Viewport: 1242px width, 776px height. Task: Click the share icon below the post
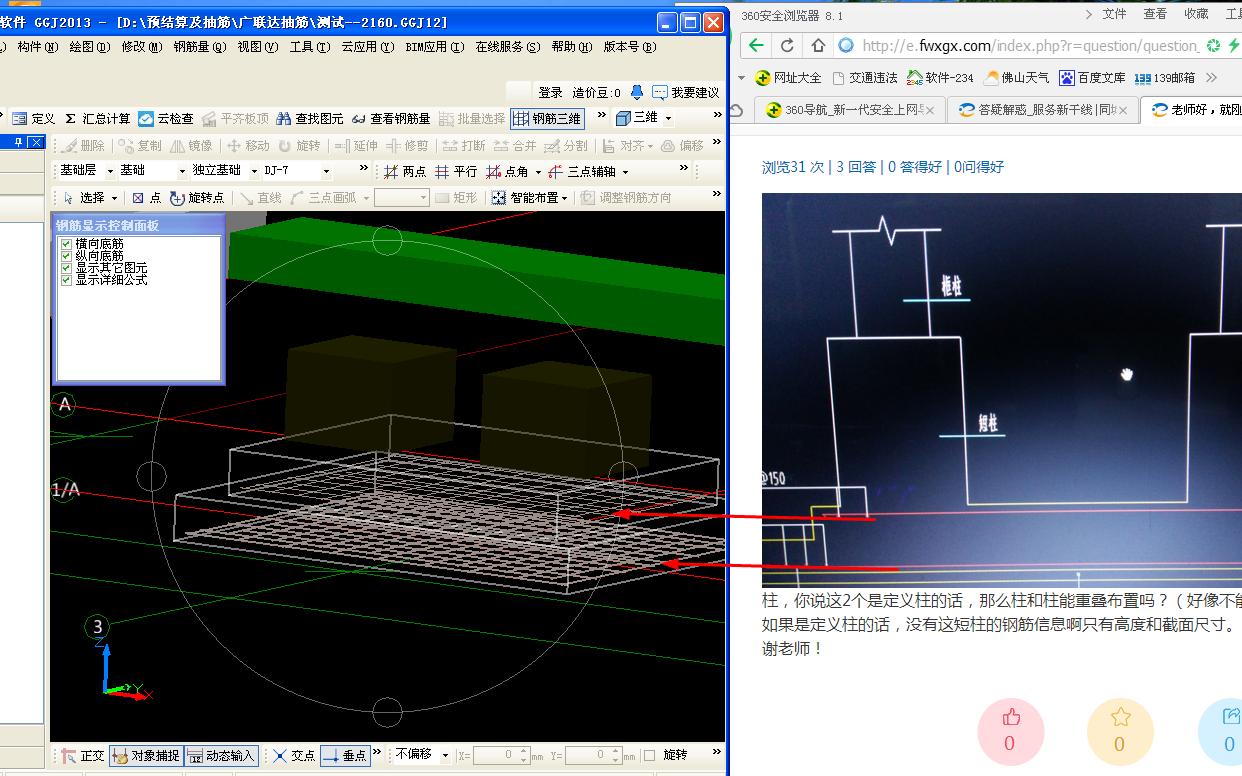tap(1231, 717)
